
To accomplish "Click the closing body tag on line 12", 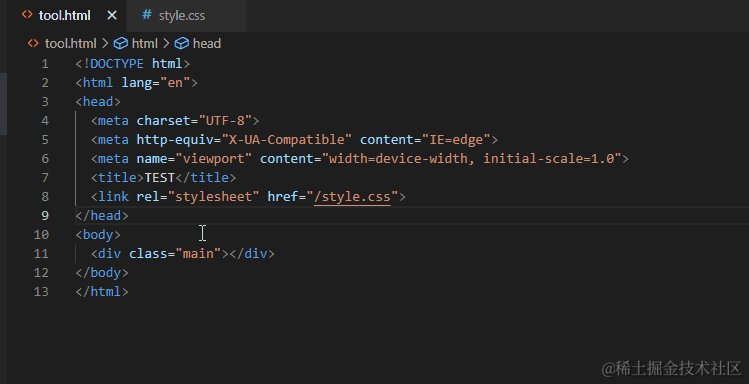I will pyautogui.click(x=102, y=273).
